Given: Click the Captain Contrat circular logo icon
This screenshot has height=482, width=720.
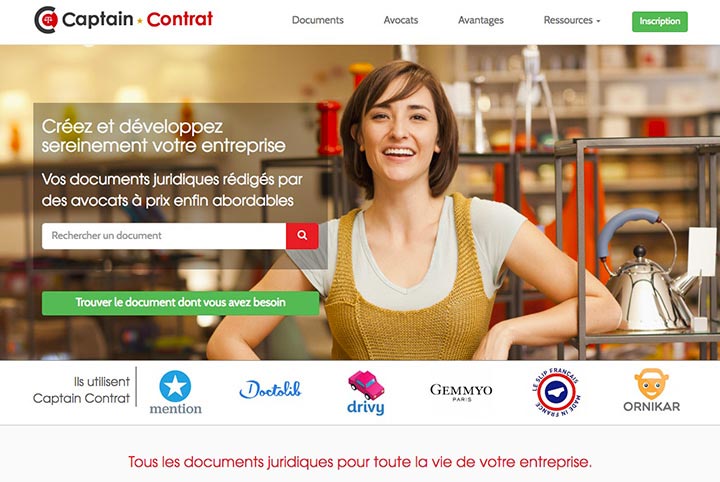Looking at the screenshot, I should (x=46, y=20).
